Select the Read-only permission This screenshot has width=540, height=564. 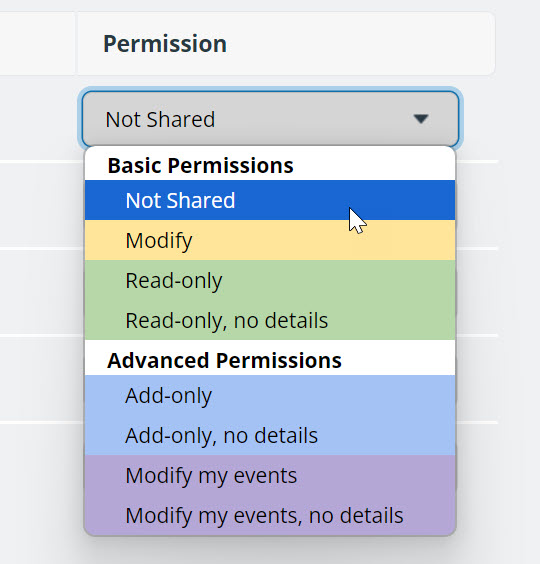270,280
